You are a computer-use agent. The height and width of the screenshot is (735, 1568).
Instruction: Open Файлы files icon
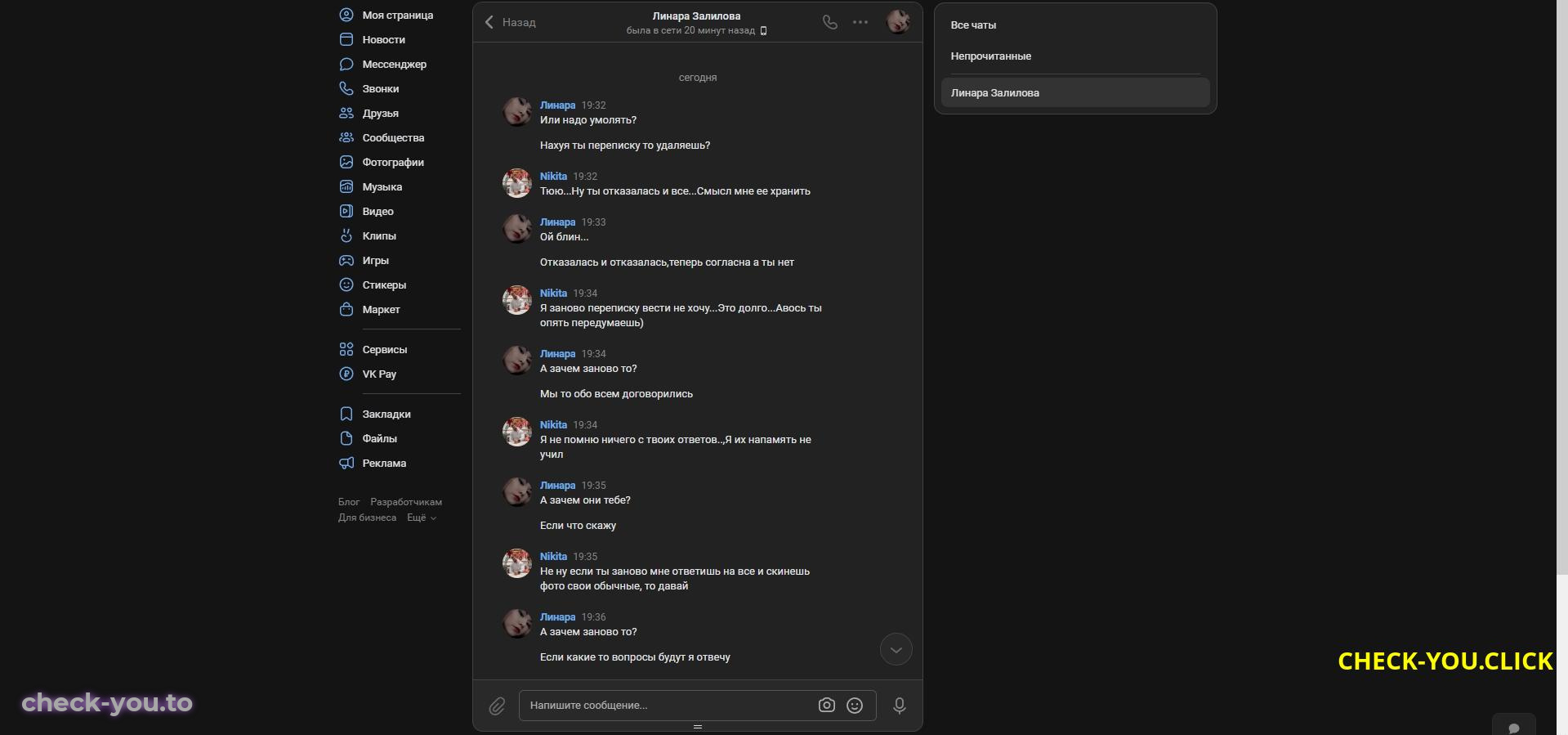[x=346, y=438]
